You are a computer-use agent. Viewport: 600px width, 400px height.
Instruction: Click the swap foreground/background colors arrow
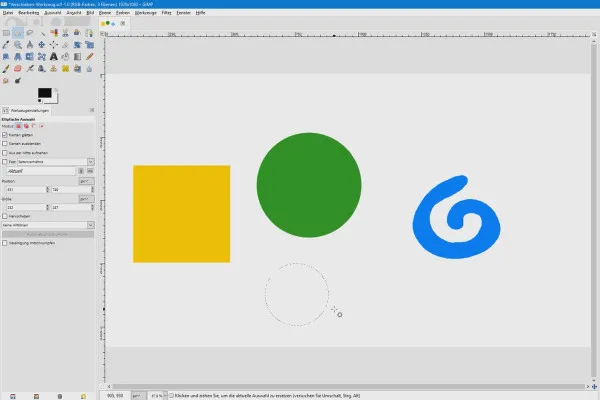[x=56, y=90]
